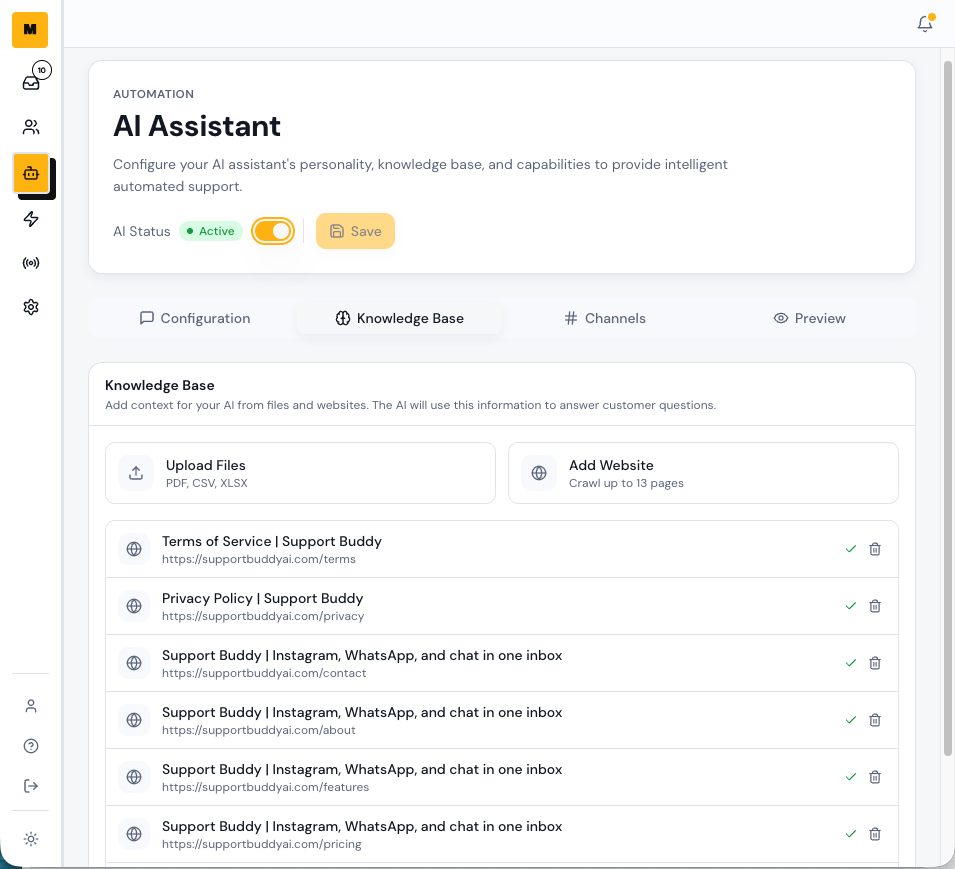Click the globe icon for the features page
955x869 pixels.
(x=134, y=777)
